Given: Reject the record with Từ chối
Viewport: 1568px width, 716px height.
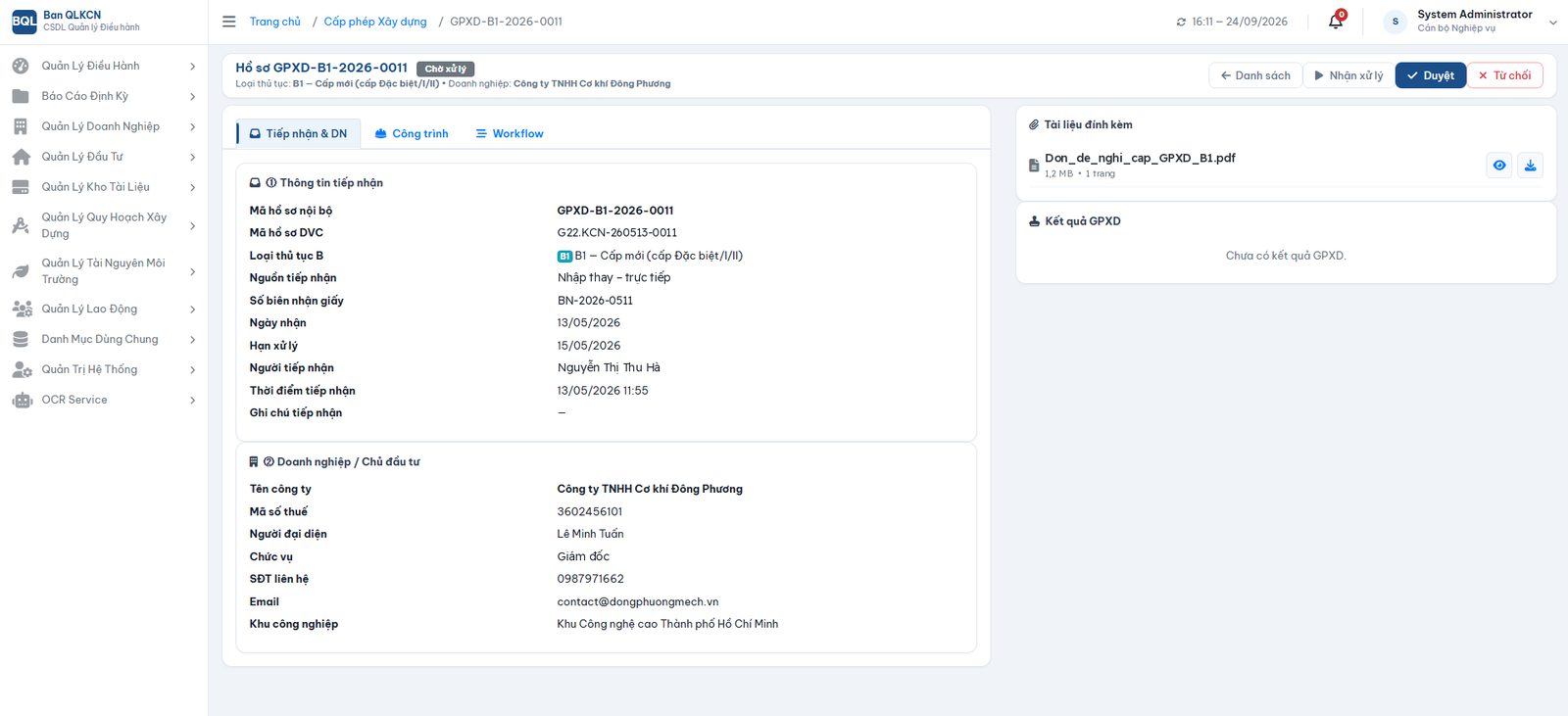Looking at the screenshot, I should click(1504, 75).
